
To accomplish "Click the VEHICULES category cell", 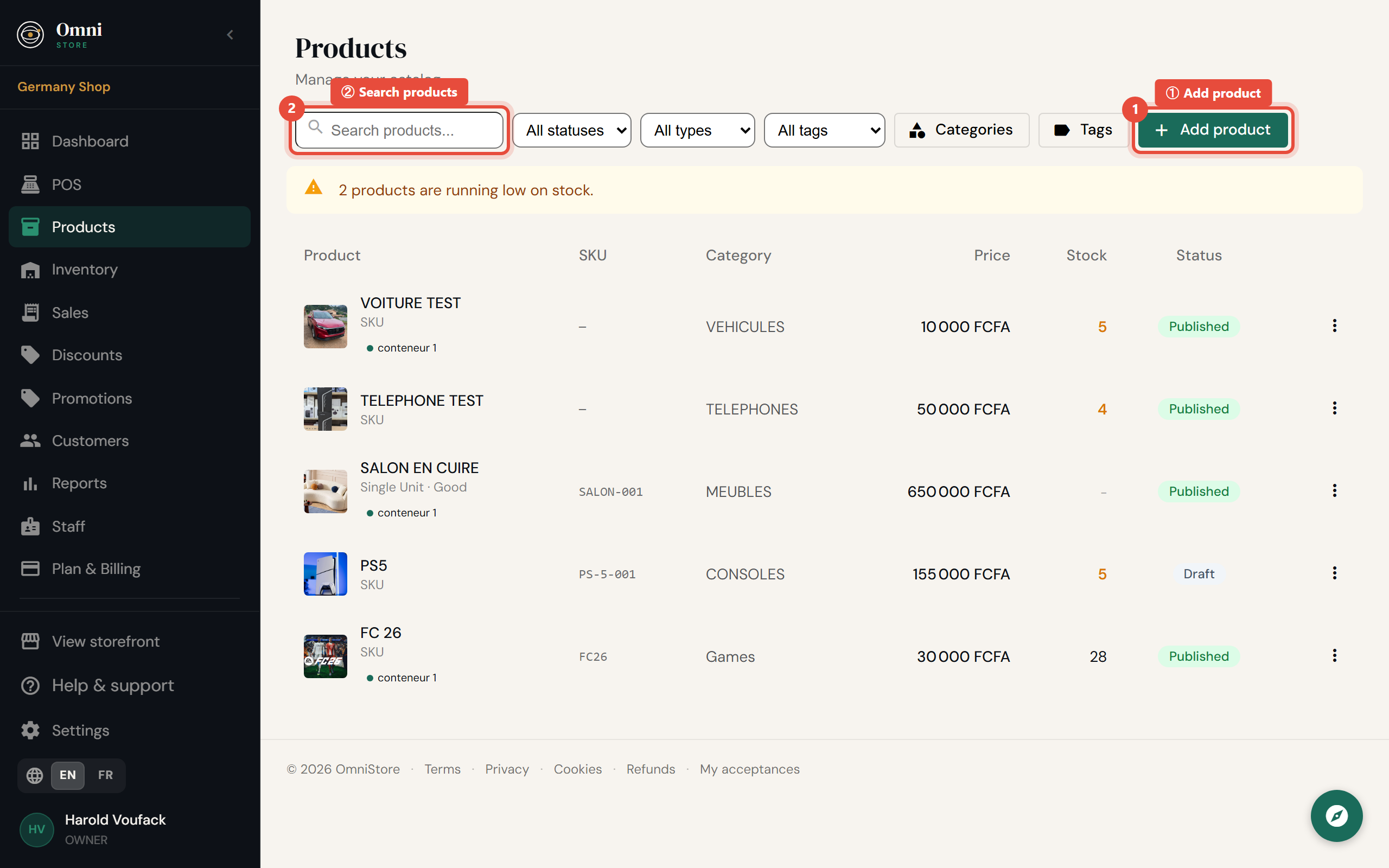I will [x=745, y=327].
